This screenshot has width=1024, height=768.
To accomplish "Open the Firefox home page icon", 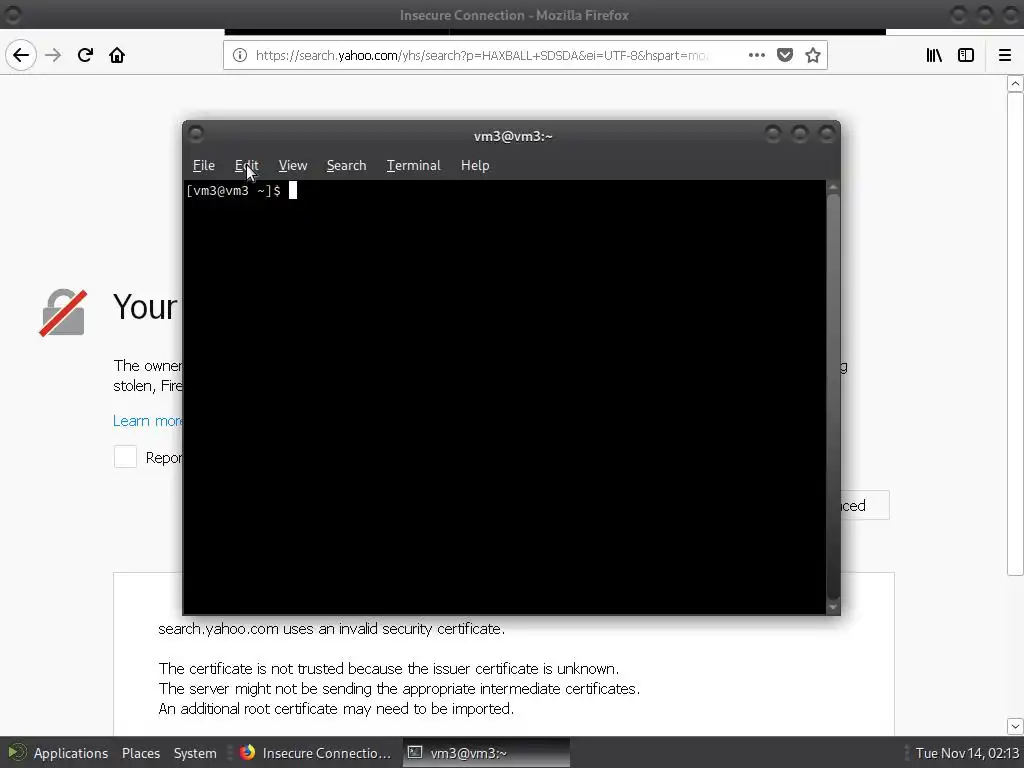I will coord(117,55).
